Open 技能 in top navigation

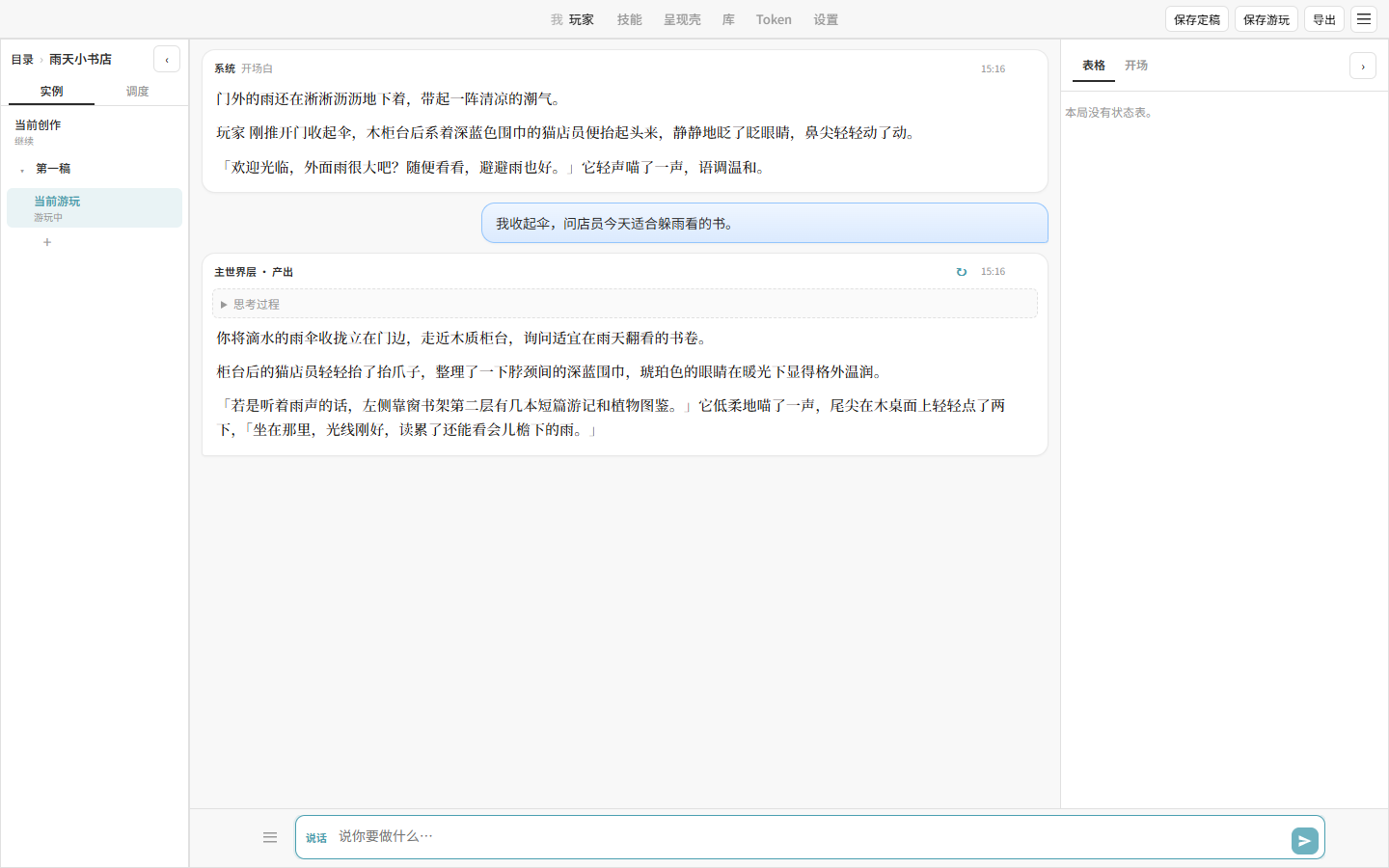click(630, 19)
